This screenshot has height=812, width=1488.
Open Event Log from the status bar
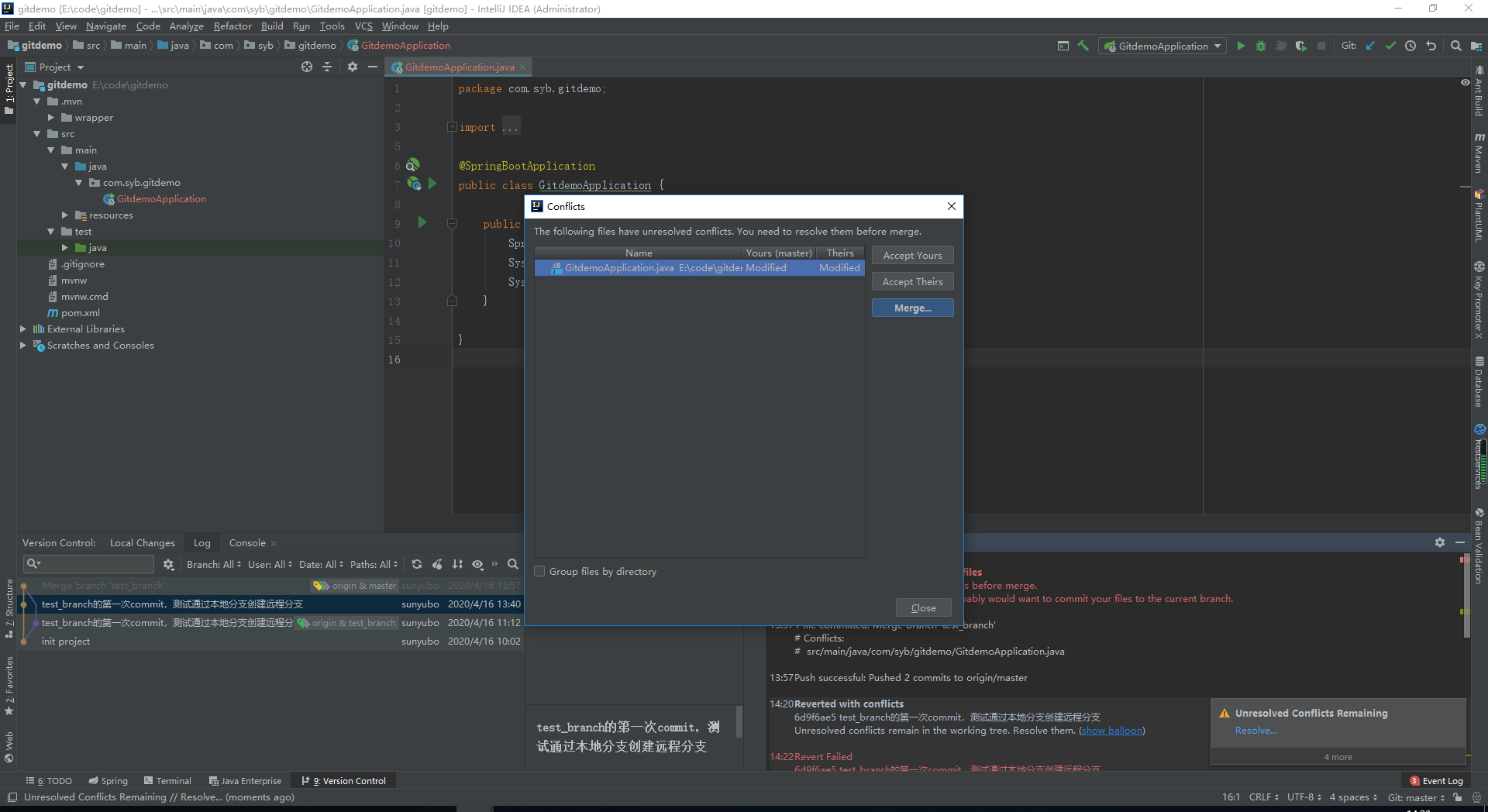[1436, 780]
